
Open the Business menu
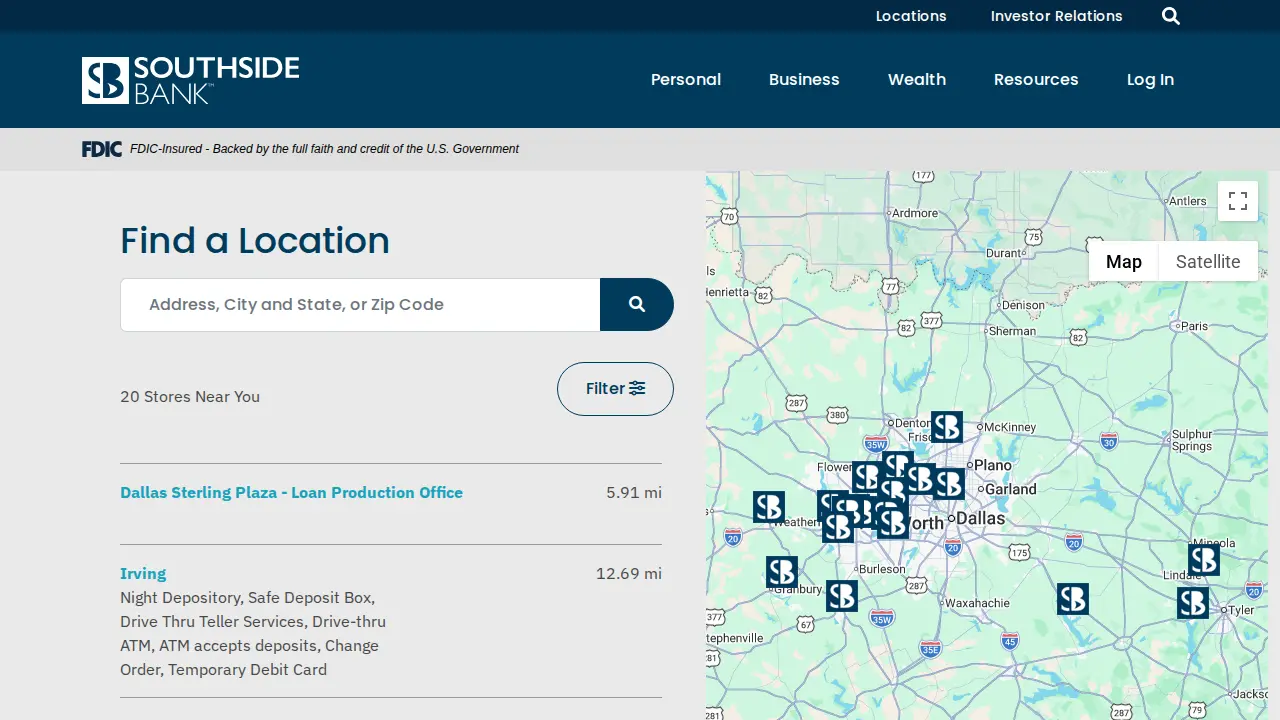click(804, 80)
